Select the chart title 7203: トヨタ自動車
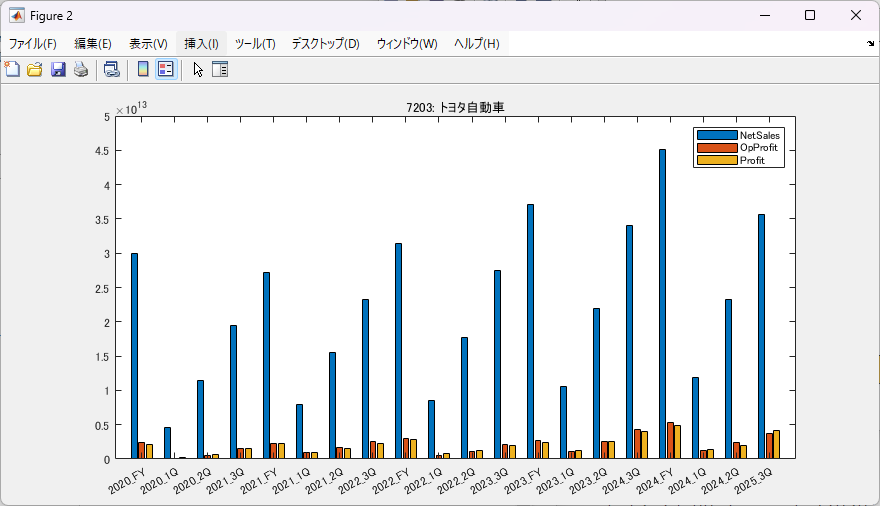Screen dimensions: 880x506 [455, 107]
